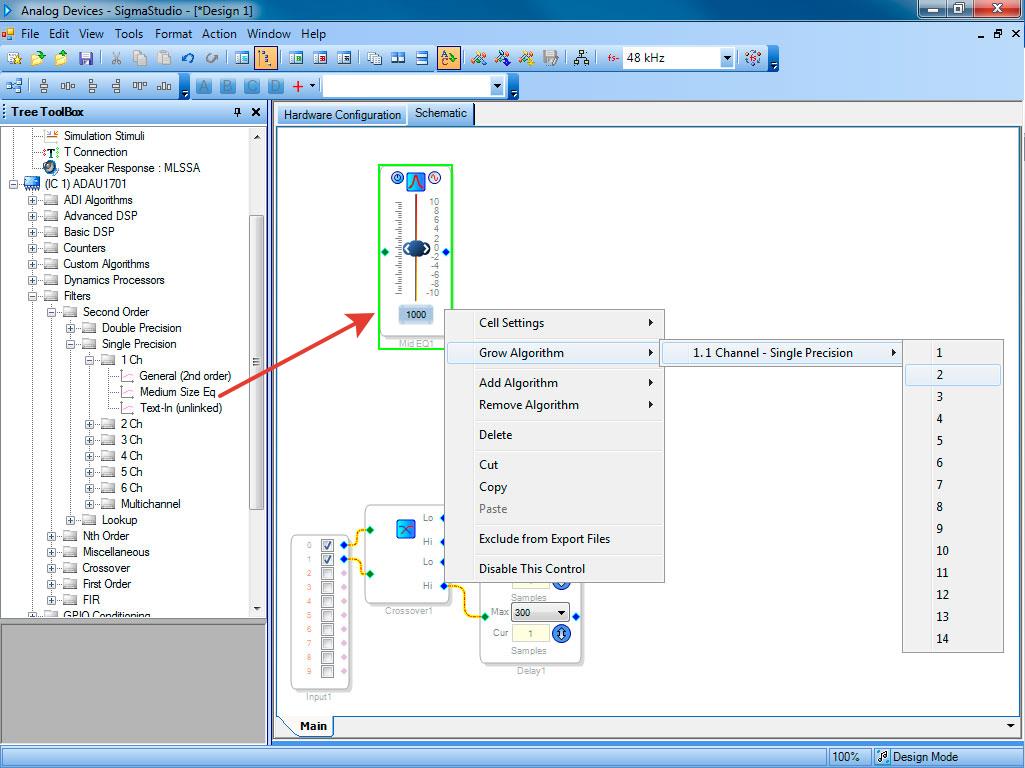Image resolution: width=1025 pixels, height=768 pixels.
Task: Expand the 2 Ch filter tree node
Action: 90,424
